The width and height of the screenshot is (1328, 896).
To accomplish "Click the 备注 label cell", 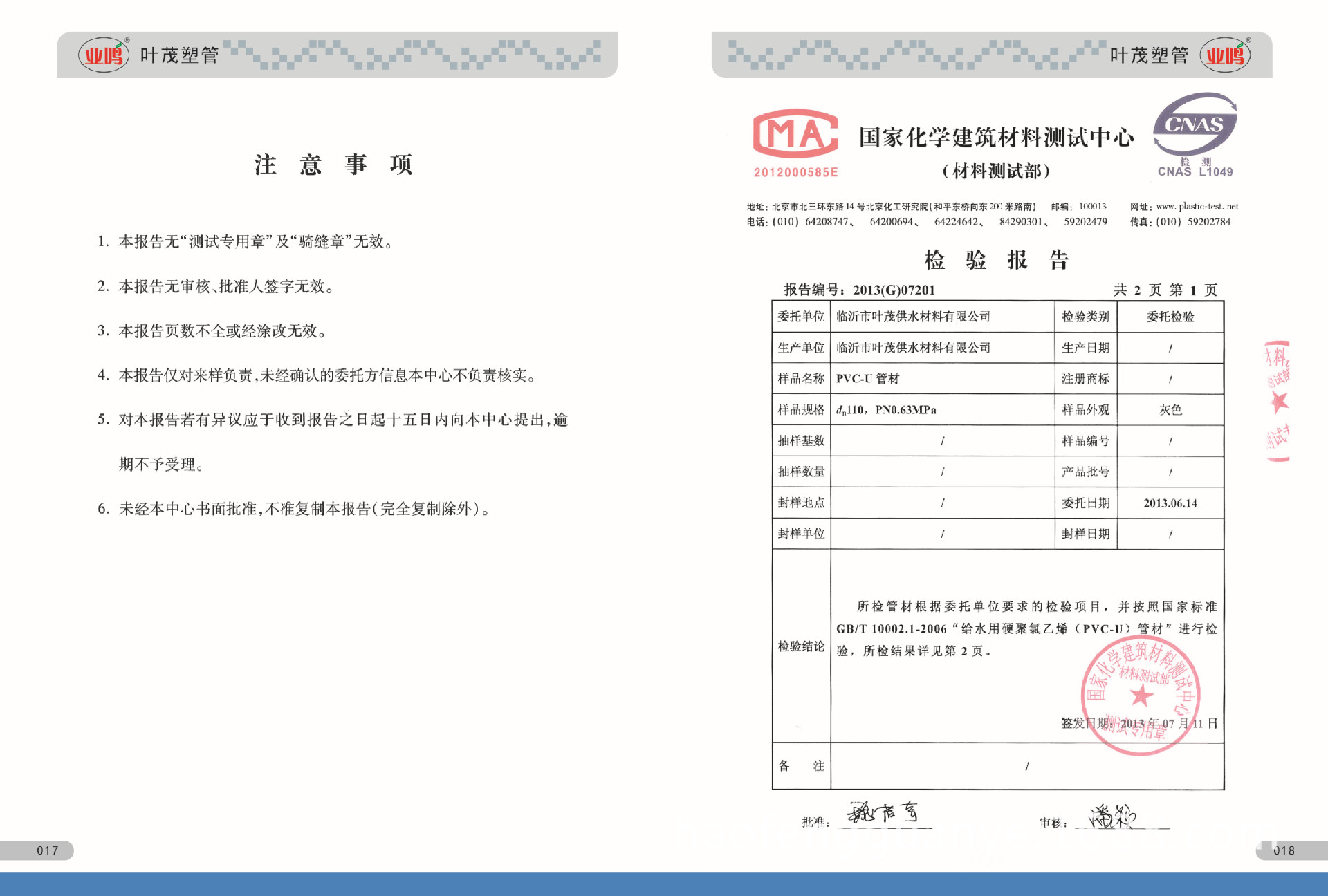I will (x=801, y=766).
